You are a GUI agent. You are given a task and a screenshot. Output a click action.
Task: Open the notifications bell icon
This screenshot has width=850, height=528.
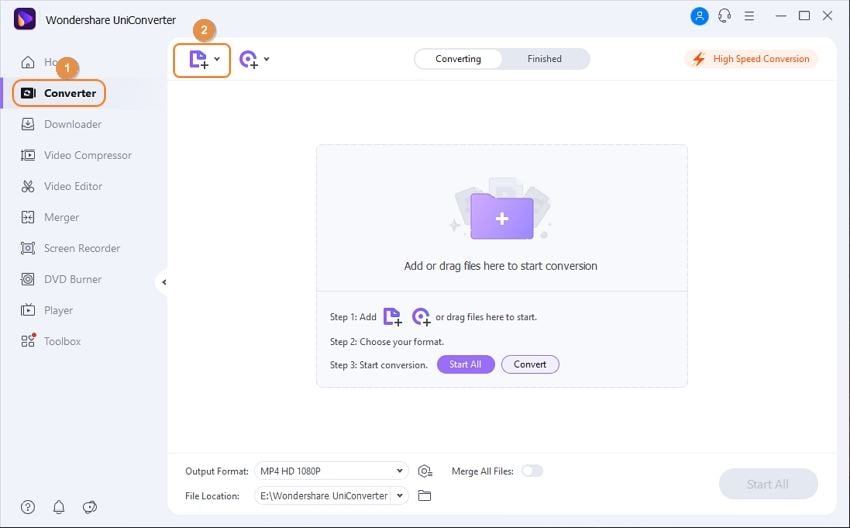(59, 507)
